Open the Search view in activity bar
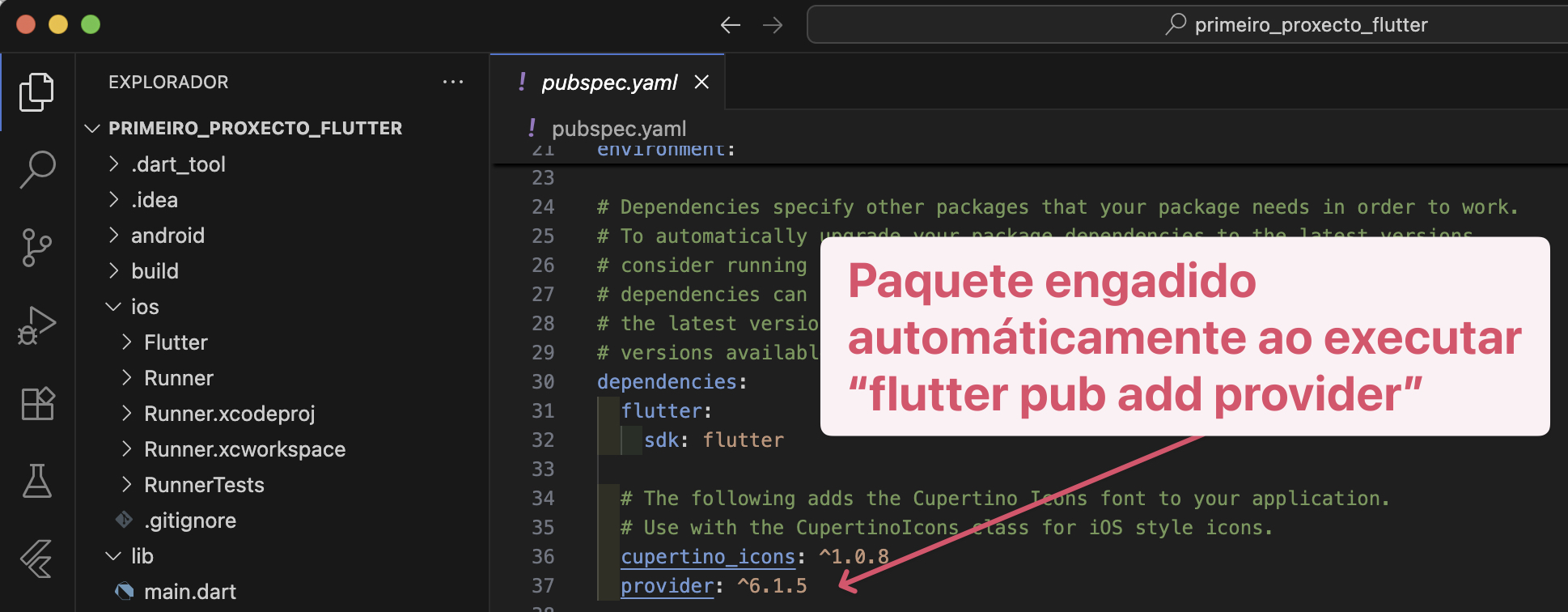 coord(36,169)
